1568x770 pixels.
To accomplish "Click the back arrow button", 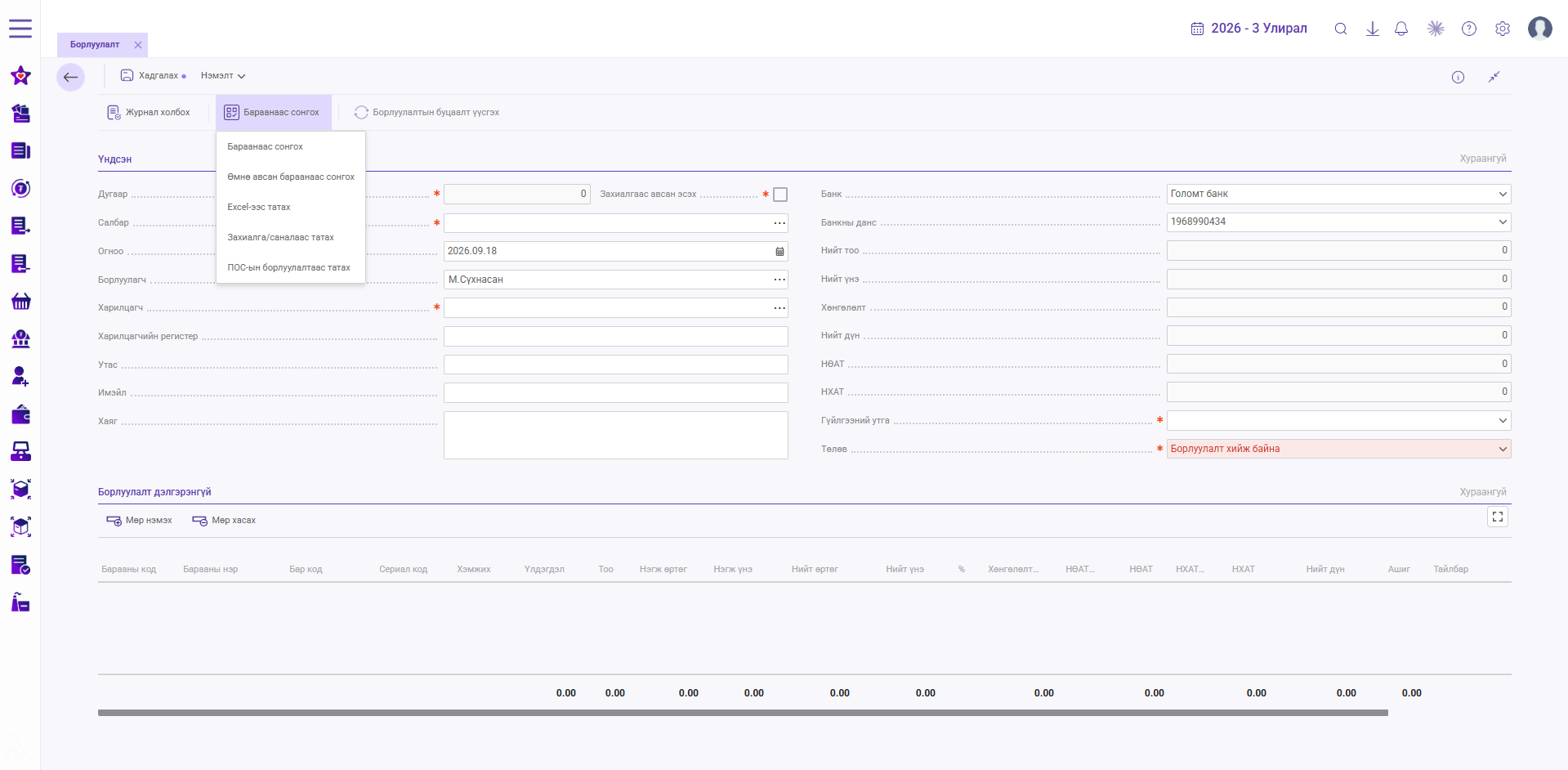I will pos(71,78).
